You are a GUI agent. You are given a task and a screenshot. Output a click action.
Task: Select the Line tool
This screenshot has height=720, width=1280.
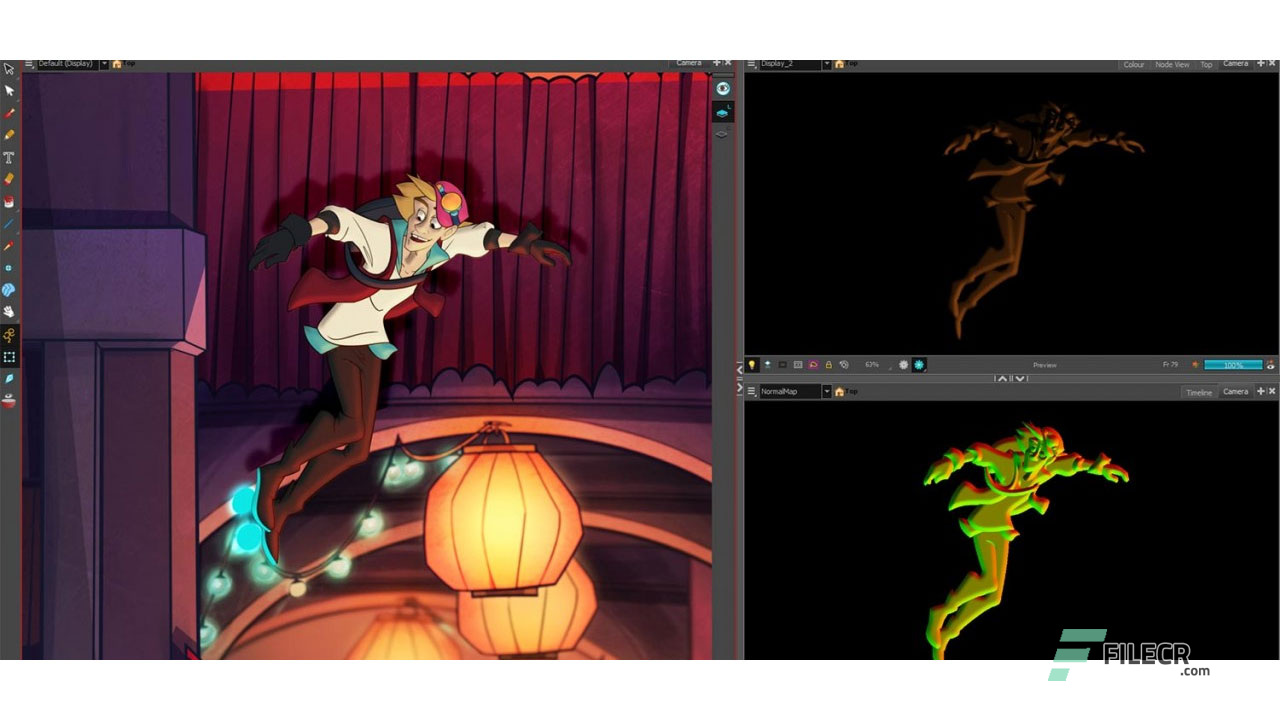9,223
